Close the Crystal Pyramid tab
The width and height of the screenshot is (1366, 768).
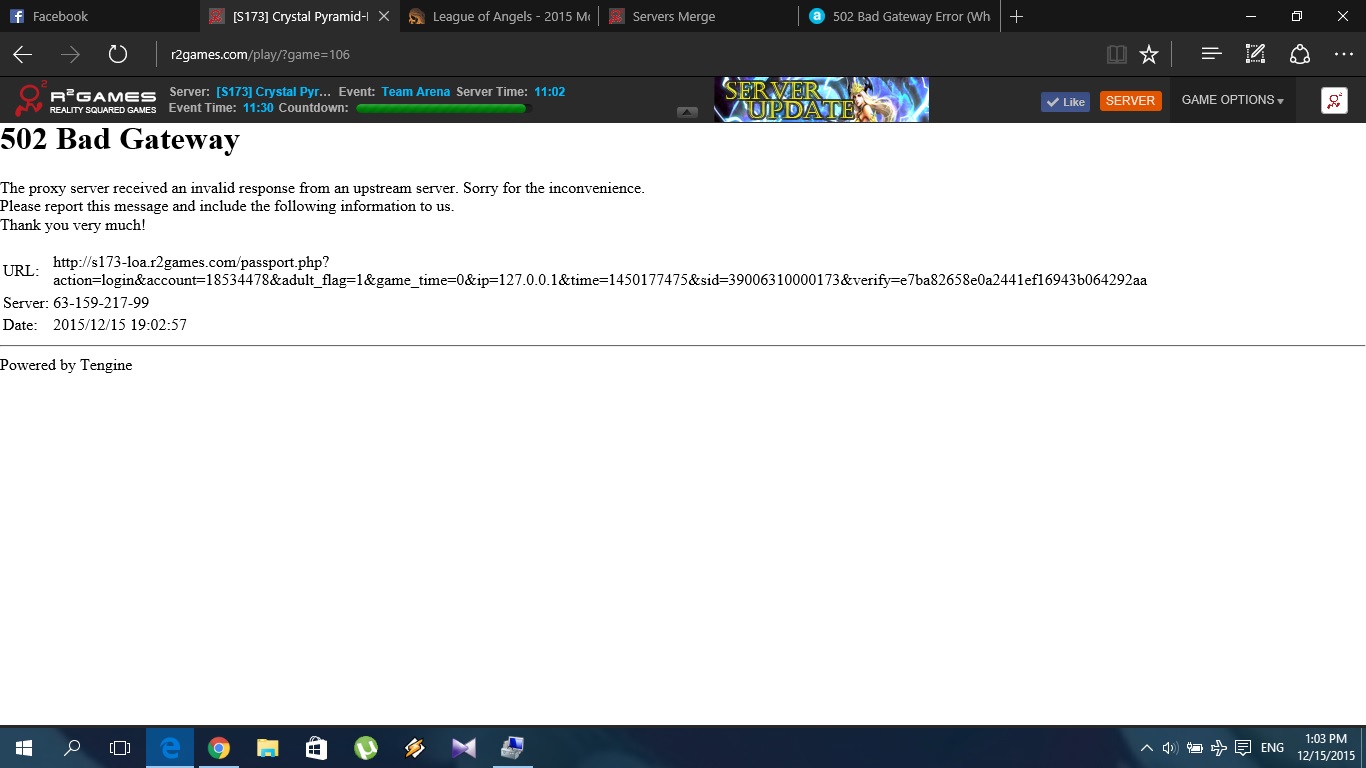point(384,17)
